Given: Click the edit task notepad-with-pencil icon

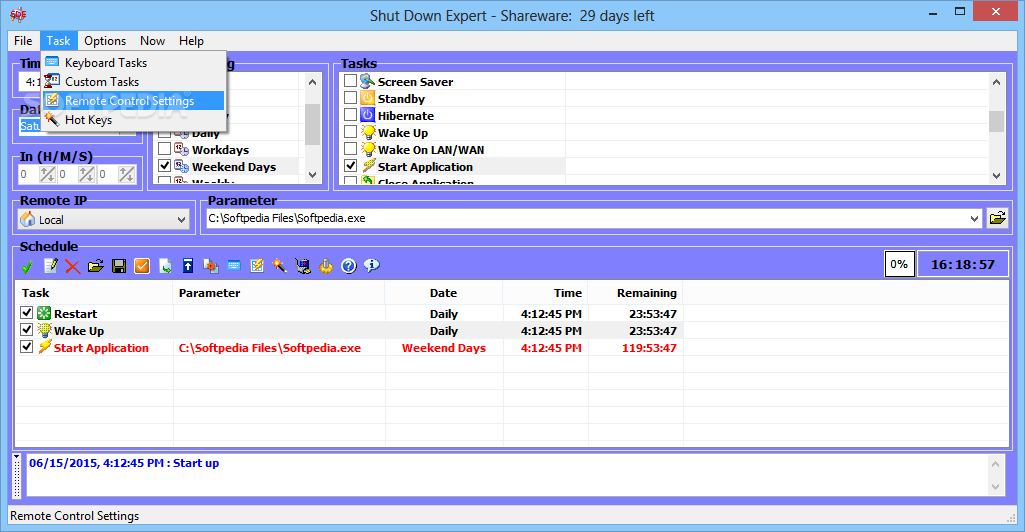Looking at the screenshot, I should 50,266.
